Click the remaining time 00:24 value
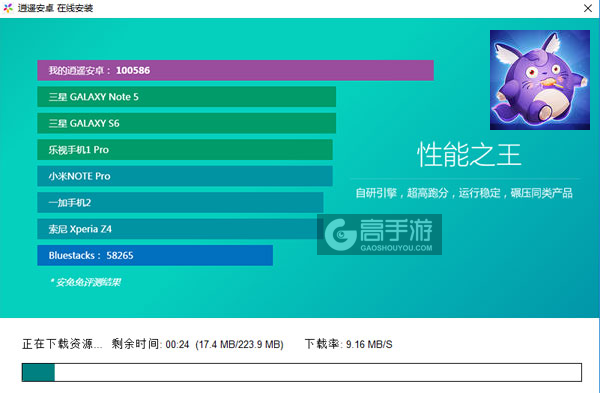The width and height of the screenshot is (600, 393). click(177, 345)
